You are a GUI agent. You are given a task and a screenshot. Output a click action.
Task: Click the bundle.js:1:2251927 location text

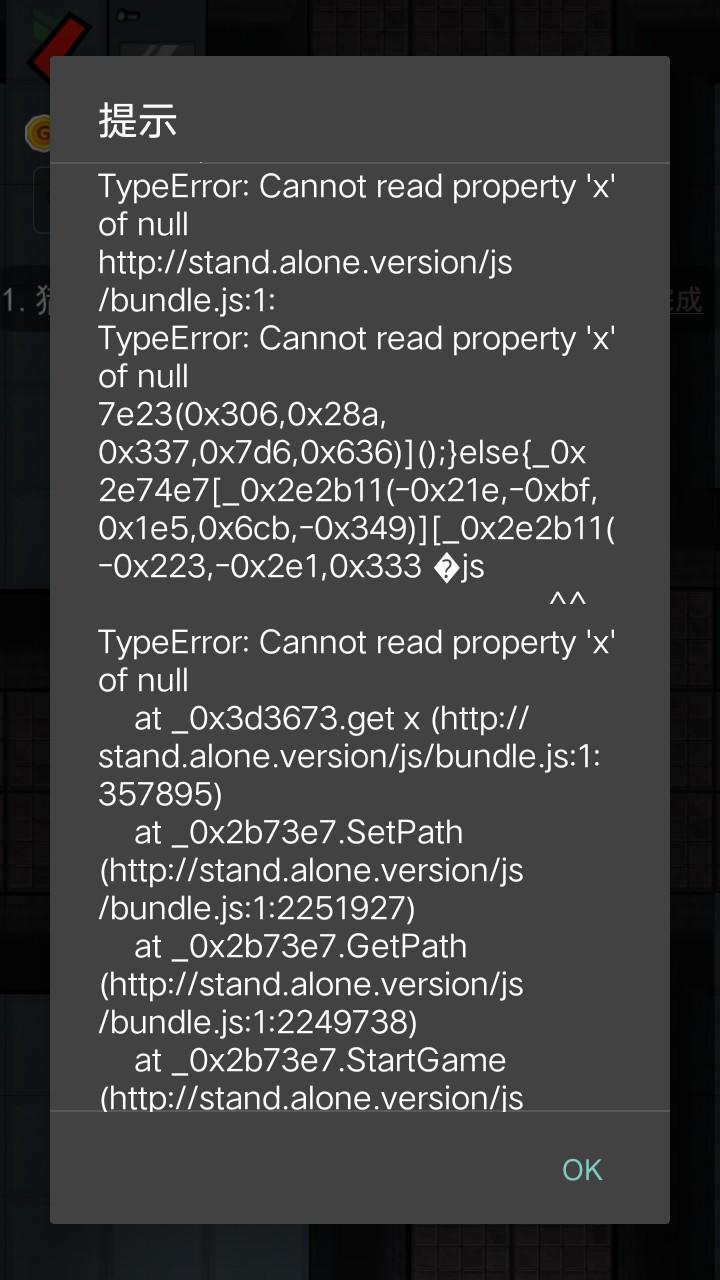click(256, 908)
